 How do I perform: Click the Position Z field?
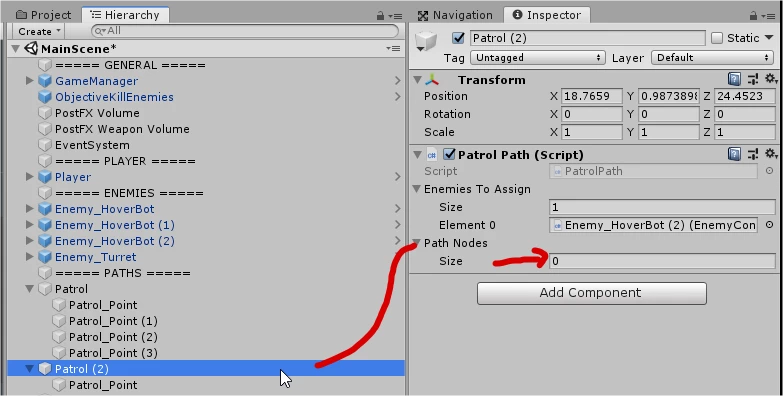point(745,96)
